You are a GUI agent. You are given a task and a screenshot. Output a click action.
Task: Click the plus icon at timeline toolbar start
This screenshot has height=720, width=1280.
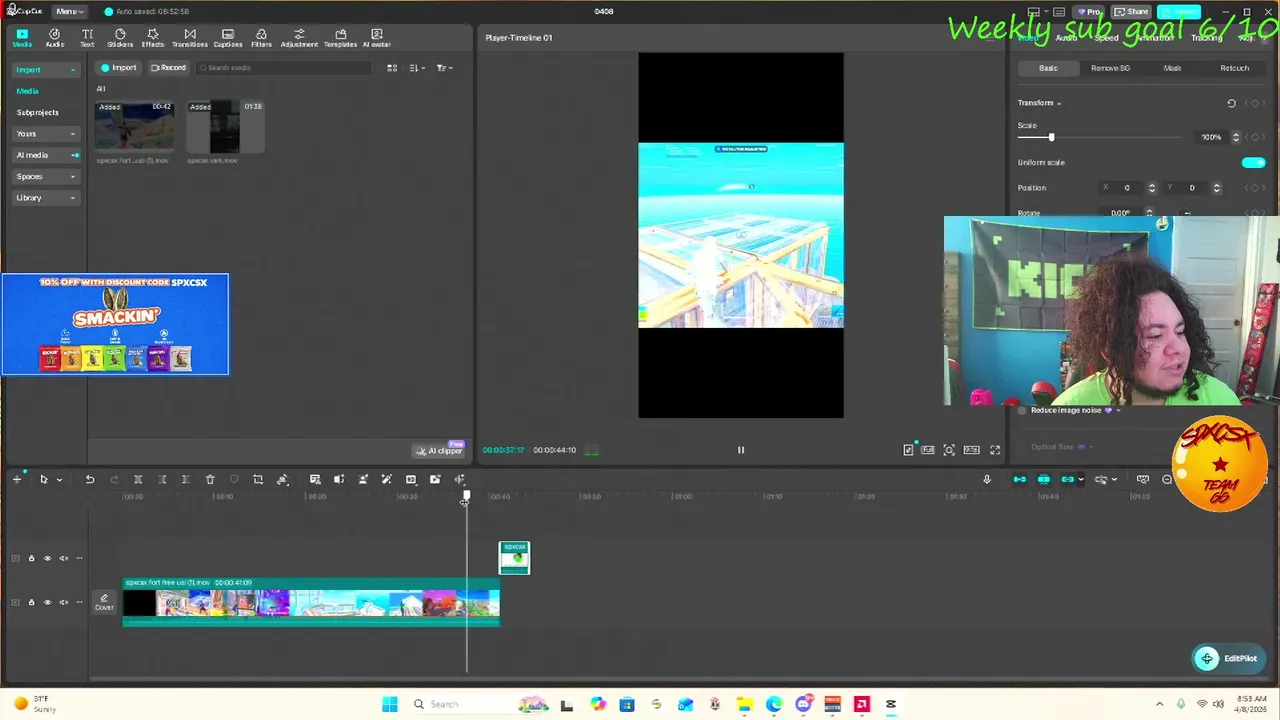pos(17,480)
